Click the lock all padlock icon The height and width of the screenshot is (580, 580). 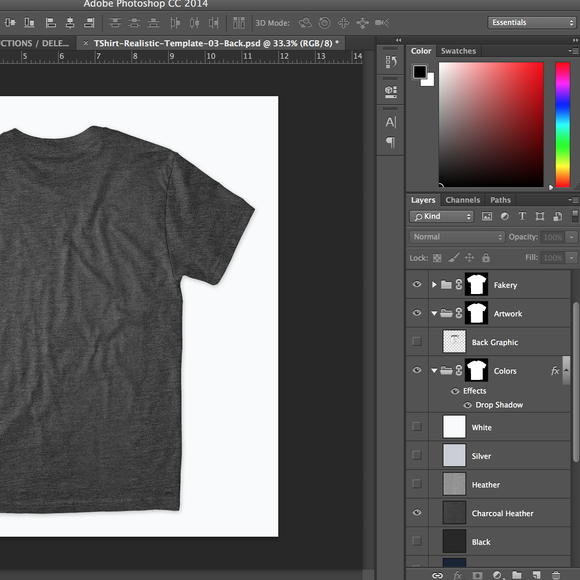point(486,257)
